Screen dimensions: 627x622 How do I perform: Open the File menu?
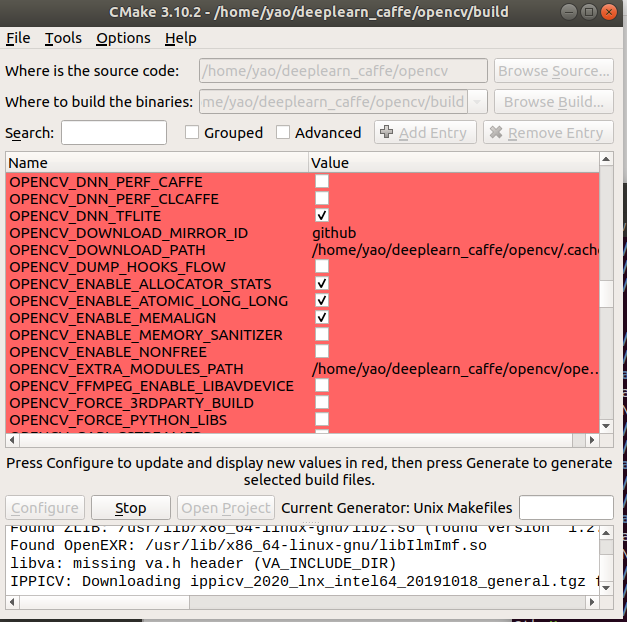18,38
